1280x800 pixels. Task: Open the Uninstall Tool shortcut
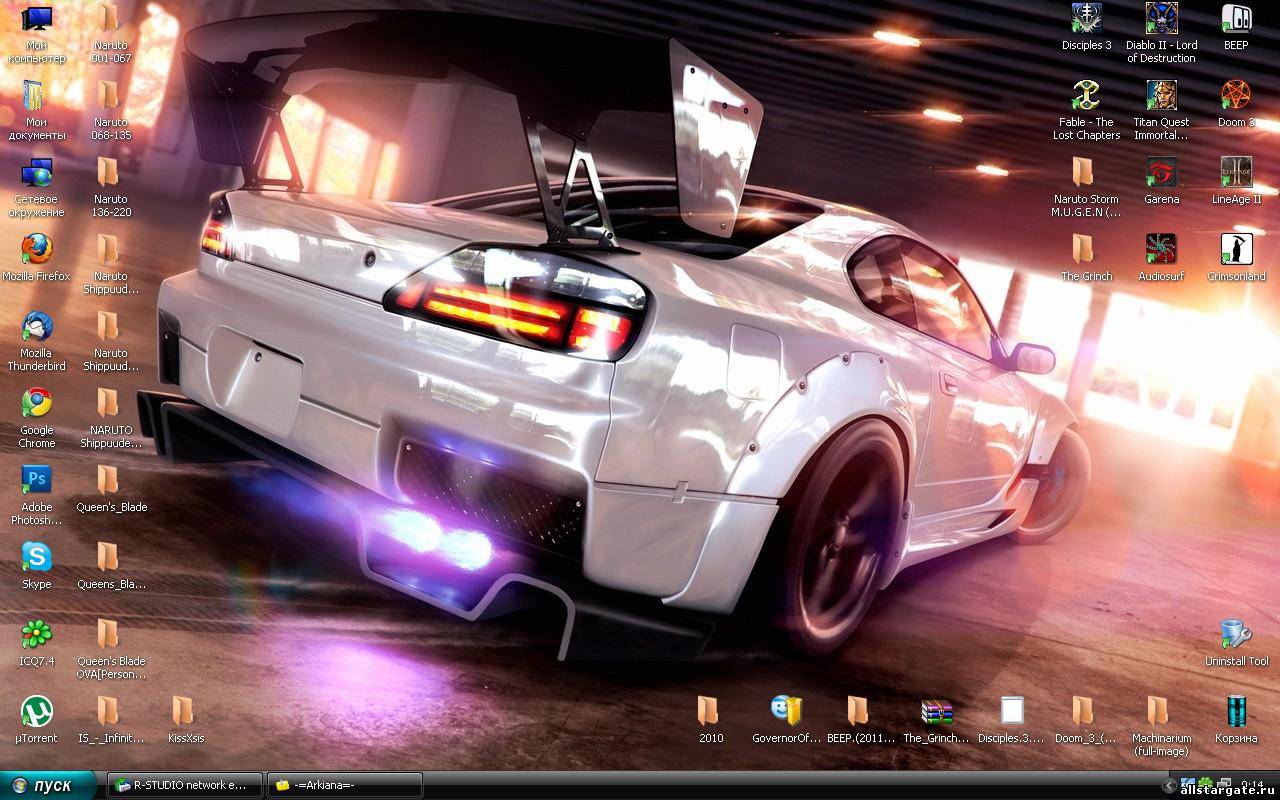[1236, 634]
